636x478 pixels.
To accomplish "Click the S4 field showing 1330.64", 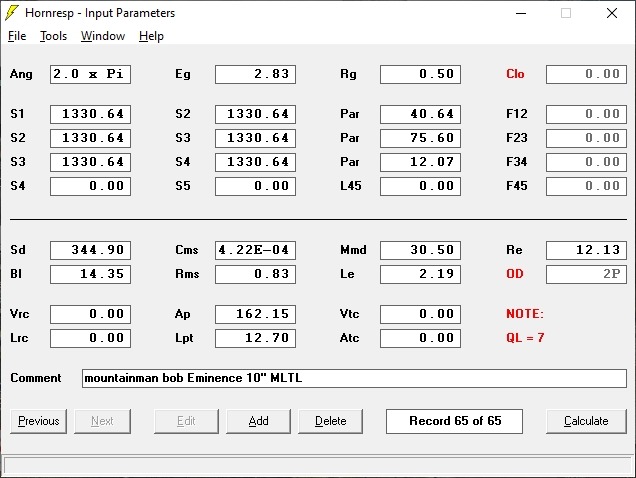I will (x=256, y=162).
